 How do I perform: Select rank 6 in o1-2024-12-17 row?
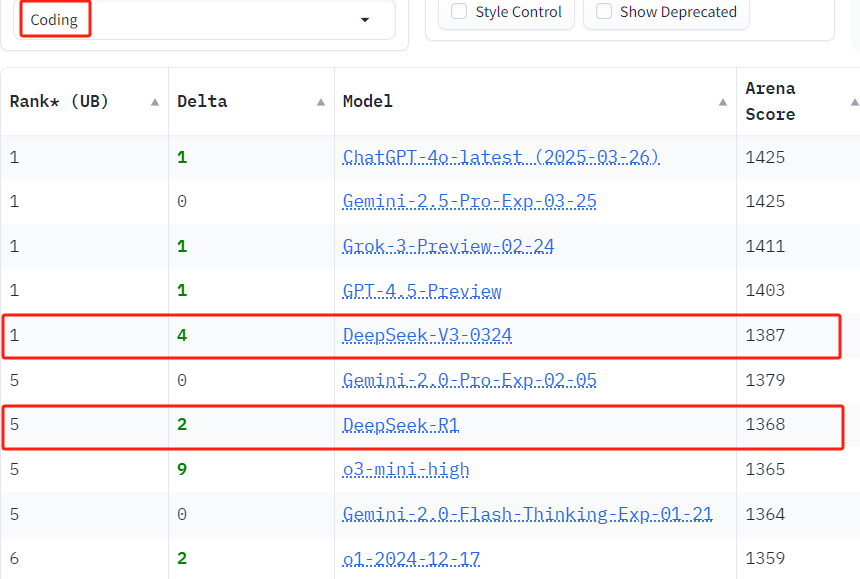[x=14, y=559]
